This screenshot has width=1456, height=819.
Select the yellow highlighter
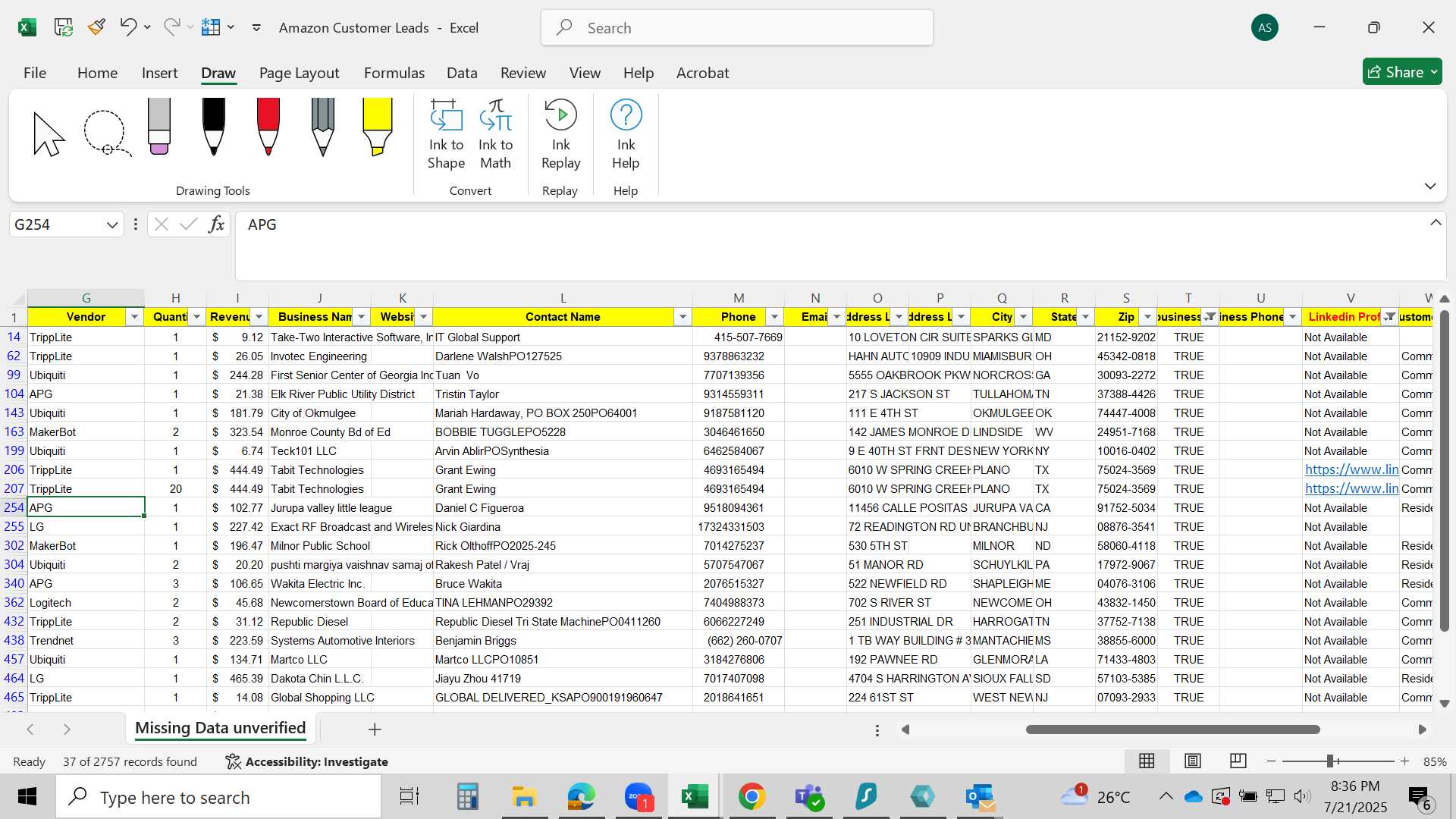tap(378, 127)
